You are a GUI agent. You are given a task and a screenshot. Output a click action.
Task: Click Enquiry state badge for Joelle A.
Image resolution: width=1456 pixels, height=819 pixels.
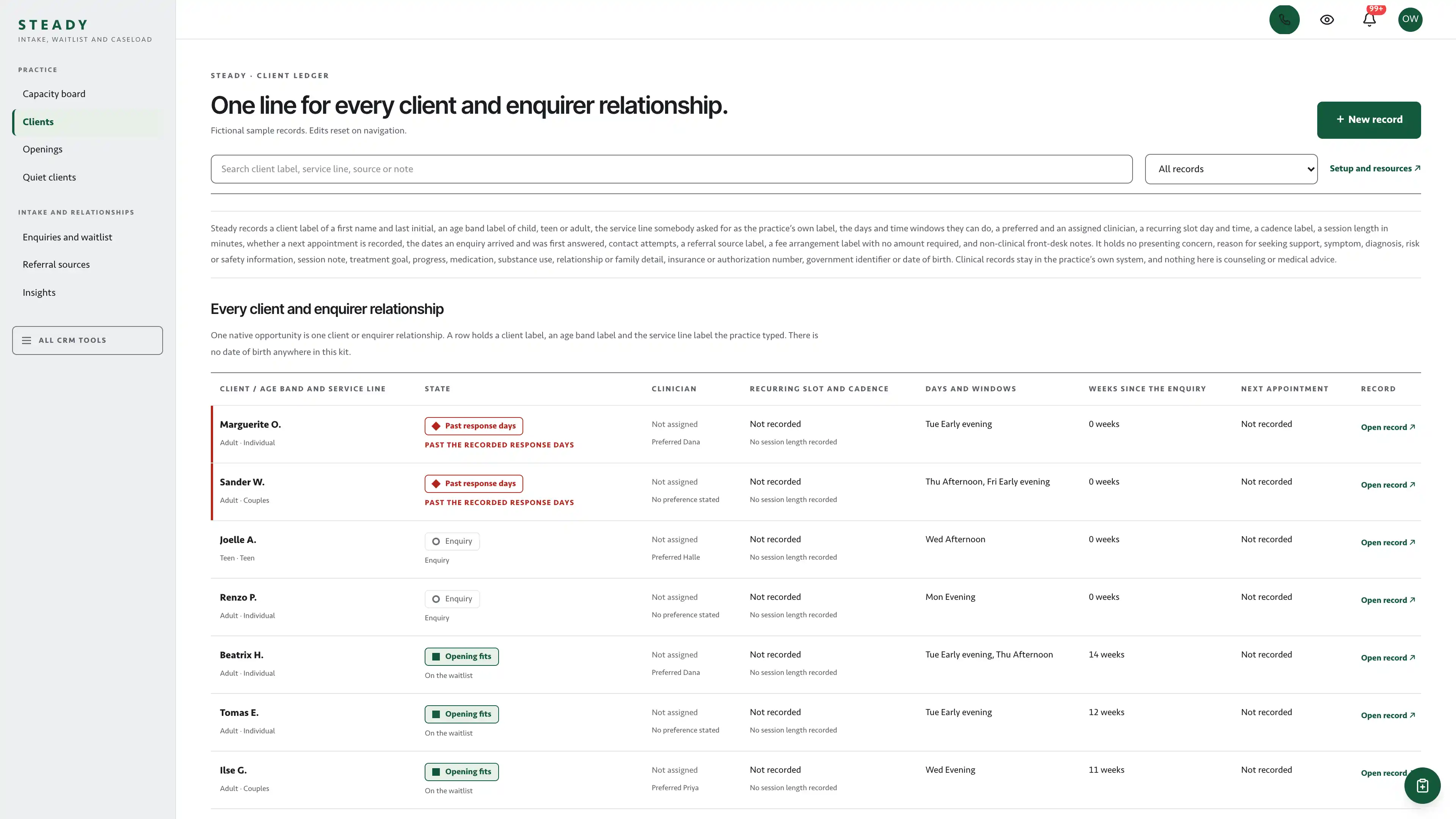[452, 541]
